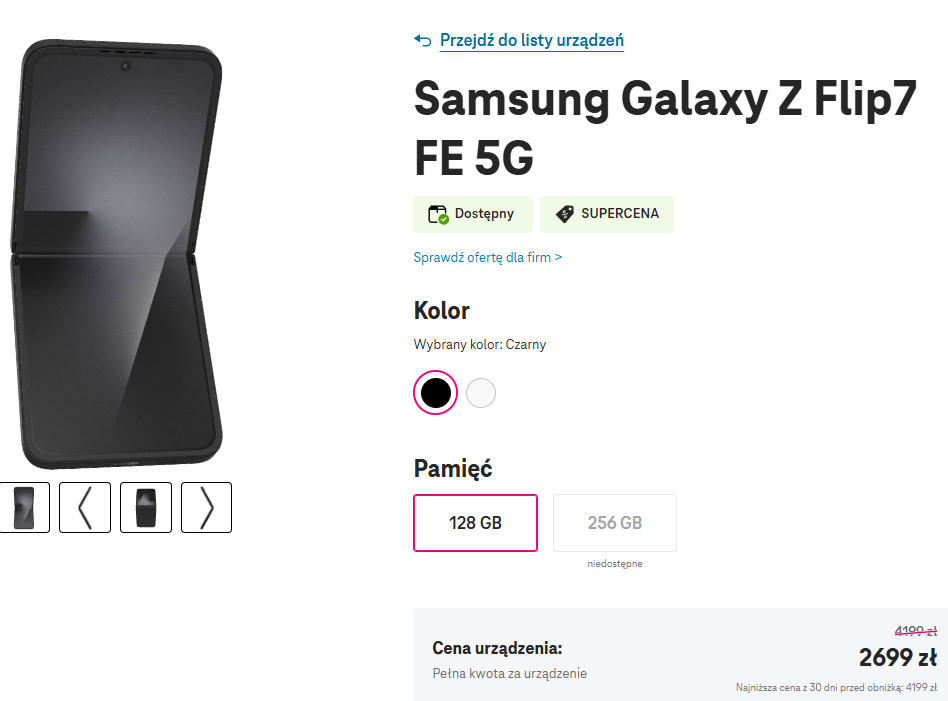
Task: Click the 'niedostępne' label under 256 GB
Action: tap(615, 564)
